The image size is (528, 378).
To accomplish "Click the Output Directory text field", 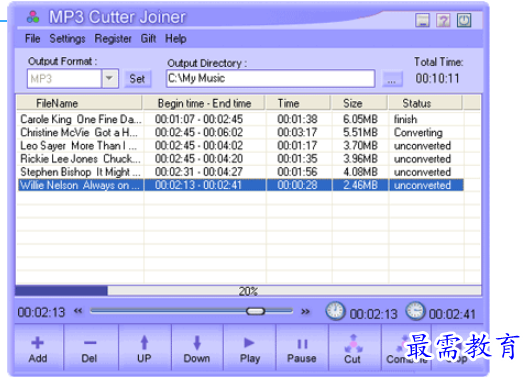I will tap(270, 78).
